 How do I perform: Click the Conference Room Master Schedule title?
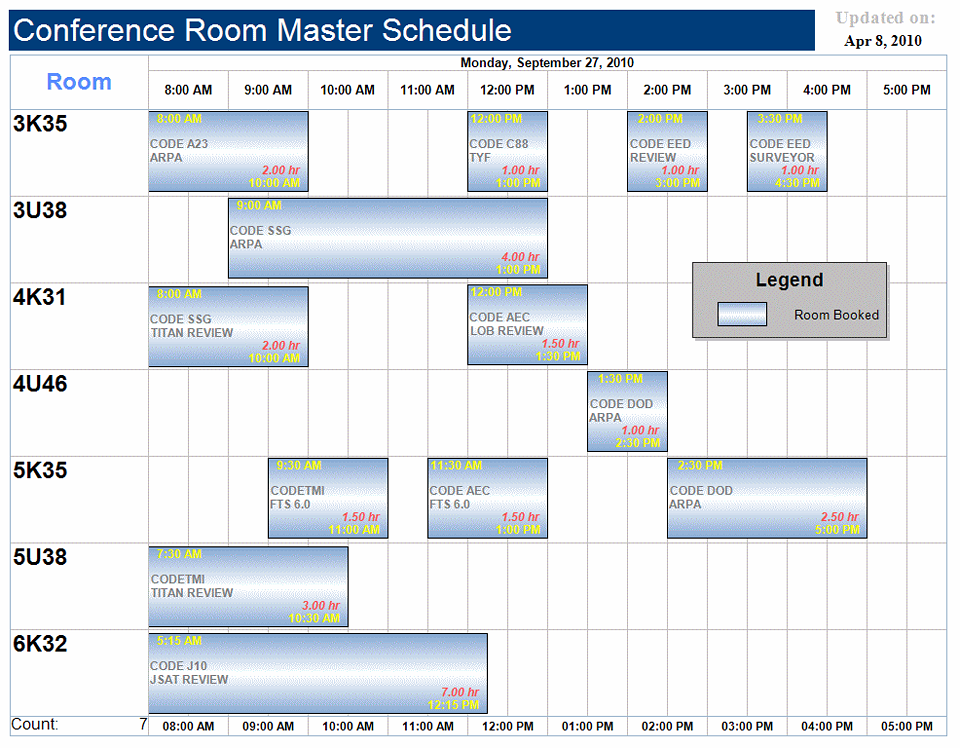(x=262, y=31)
